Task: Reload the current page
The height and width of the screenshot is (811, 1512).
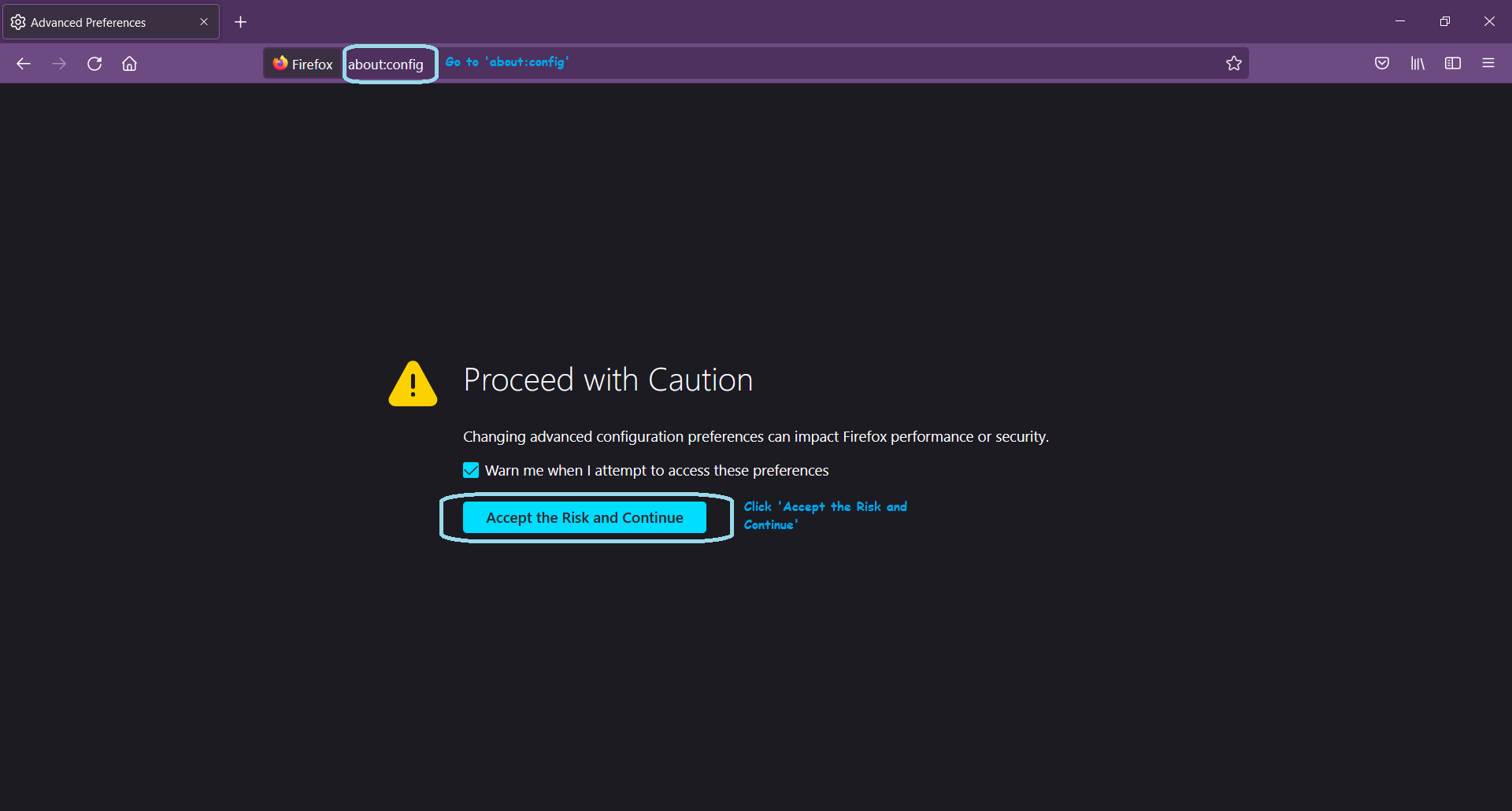Action: pyautogui.click(x=94, y=63)
